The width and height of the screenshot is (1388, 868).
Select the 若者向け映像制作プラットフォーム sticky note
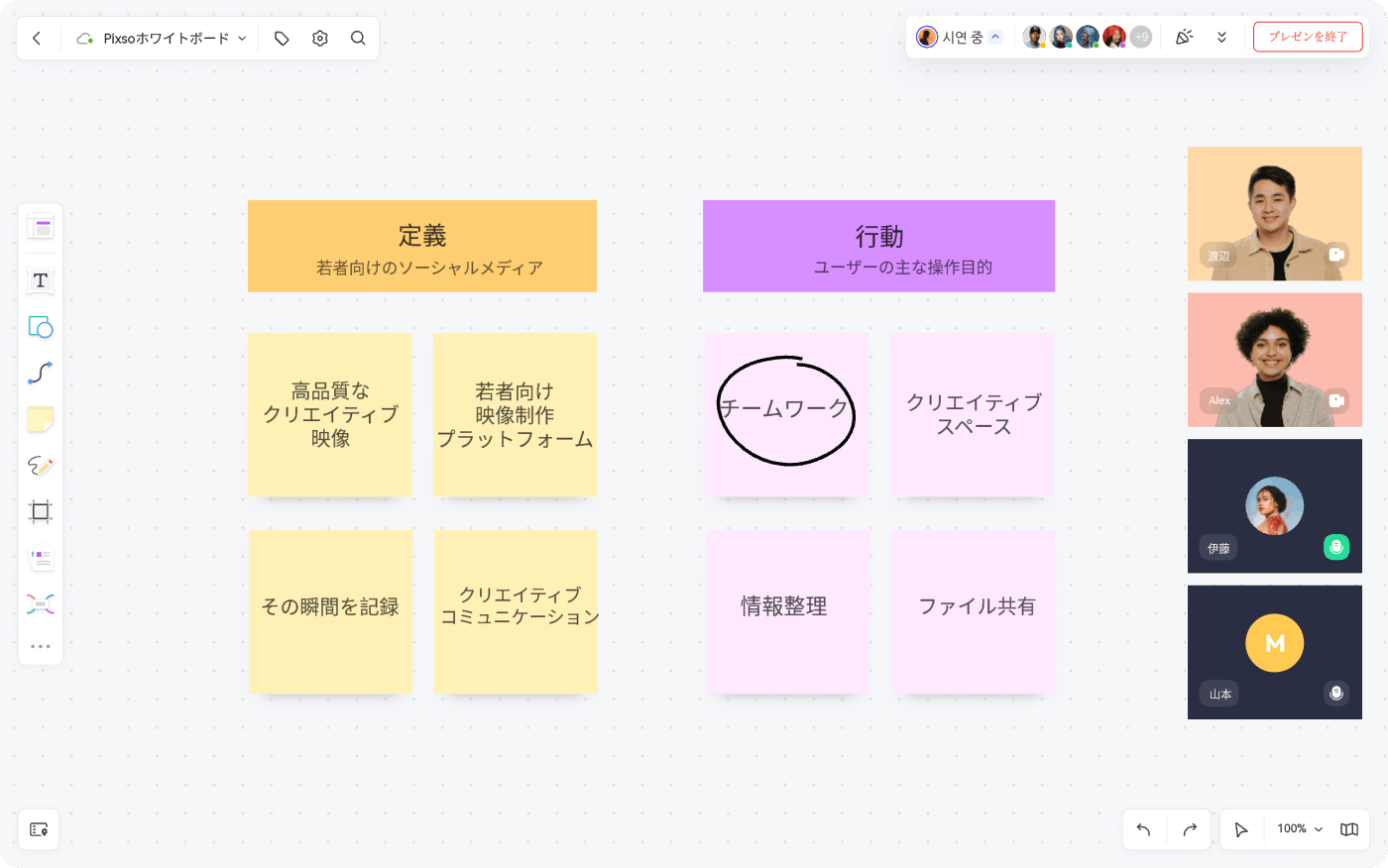[515, 414]
